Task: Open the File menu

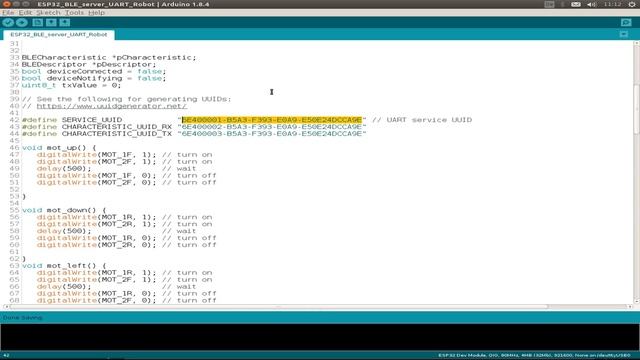Action: [x=8, y=13]
